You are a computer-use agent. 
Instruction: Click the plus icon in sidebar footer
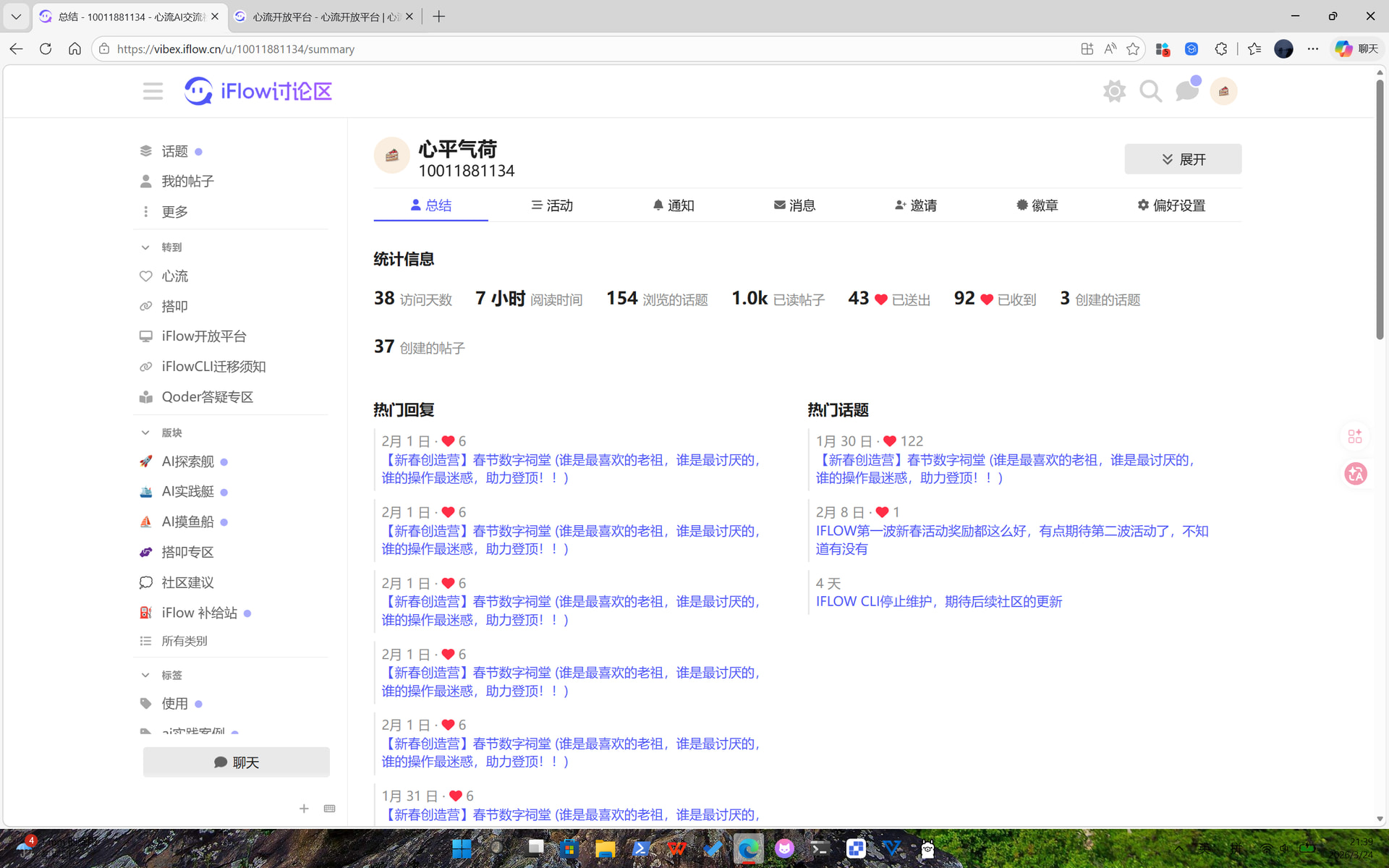(304, 809)
